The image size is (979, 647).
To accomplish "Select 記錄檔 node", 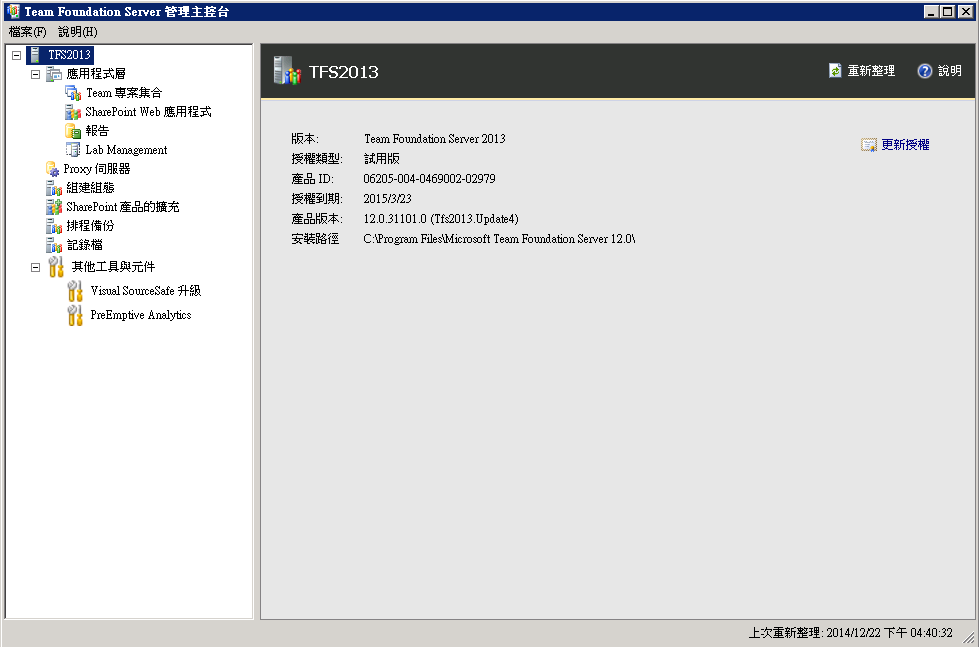I will [x=85, y=245].
